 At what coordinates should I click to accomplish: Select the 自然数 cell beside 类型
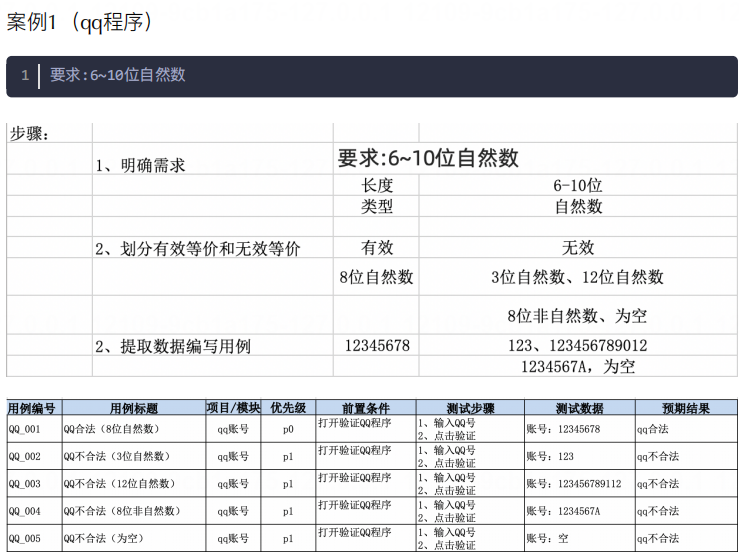(x=578, y=206)
